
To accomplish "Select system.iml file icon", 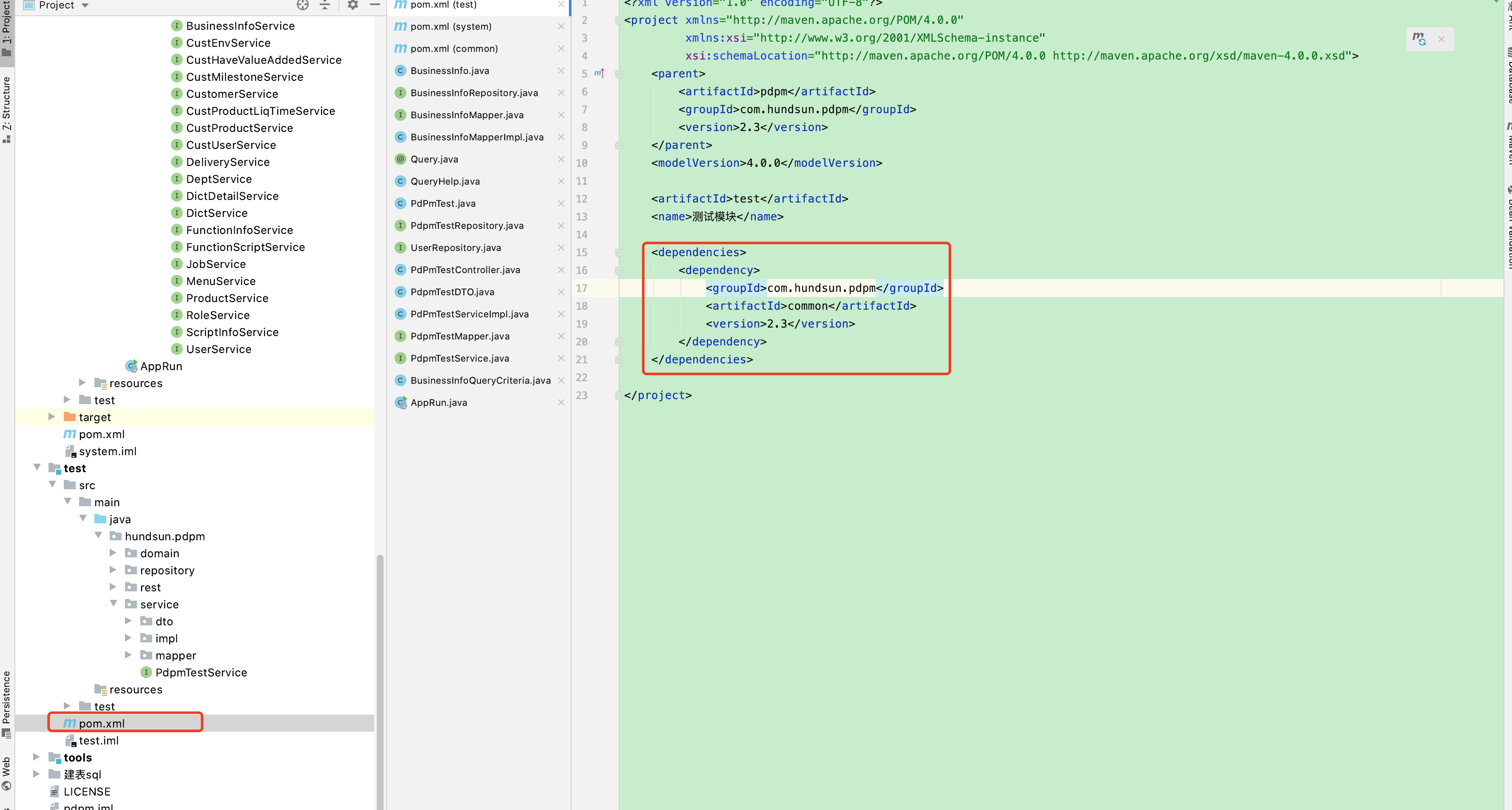I will click(x=71, y=451).
